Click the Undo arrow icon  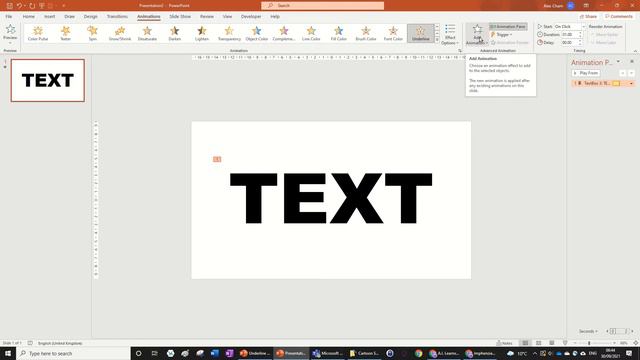(19, 6)
